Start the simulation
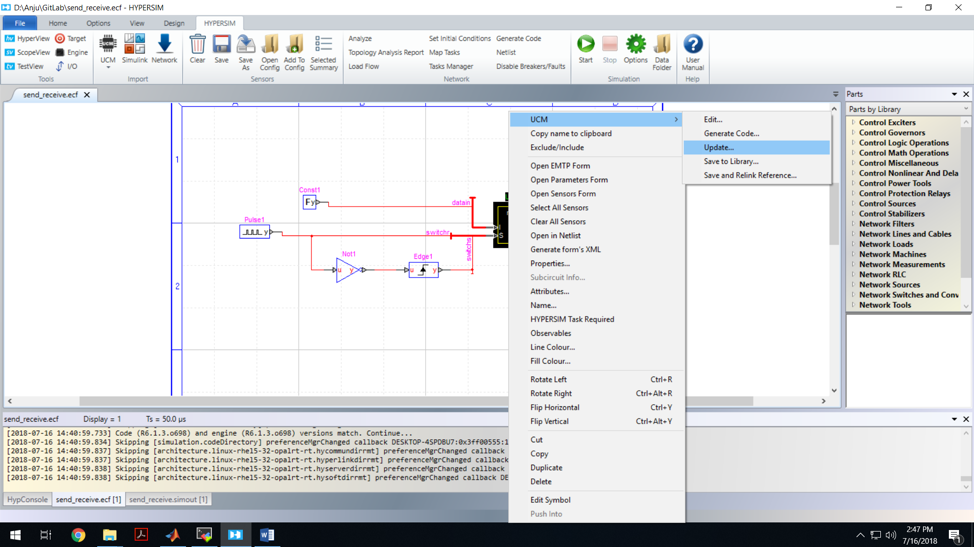 coord(585,50)
